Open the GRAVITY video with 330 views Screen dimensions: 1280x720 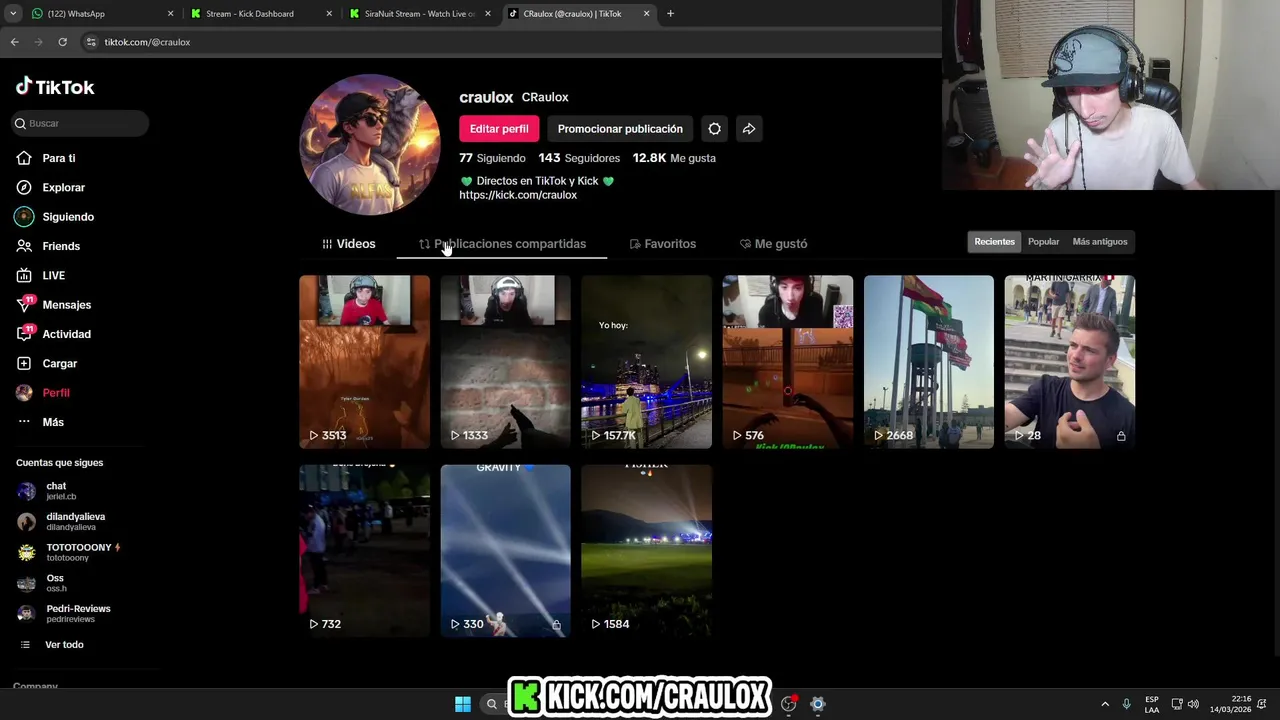505,550
